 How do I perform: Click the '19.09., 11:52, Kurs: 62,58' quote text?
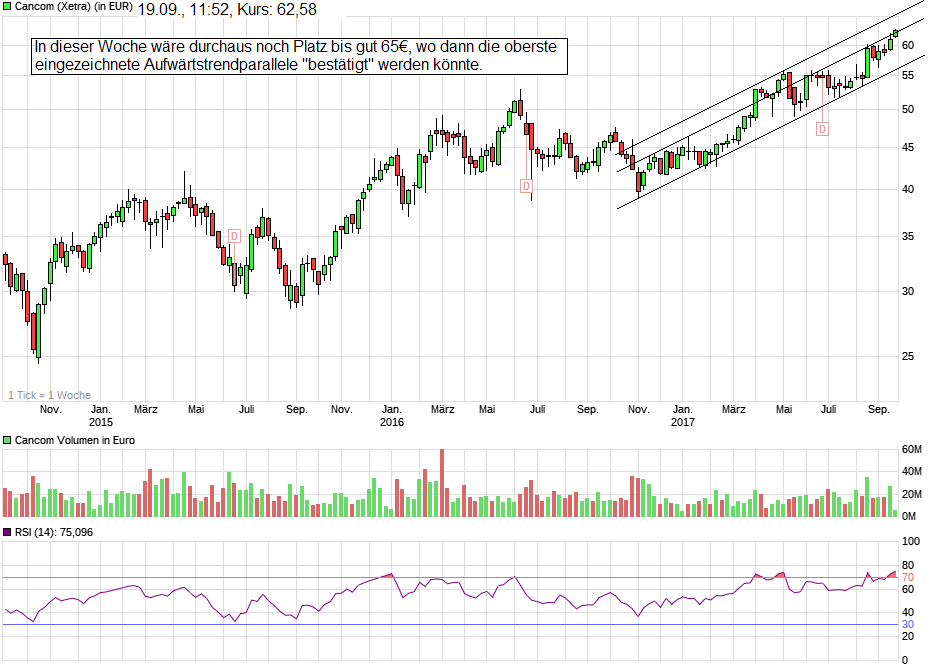[227, 10]
